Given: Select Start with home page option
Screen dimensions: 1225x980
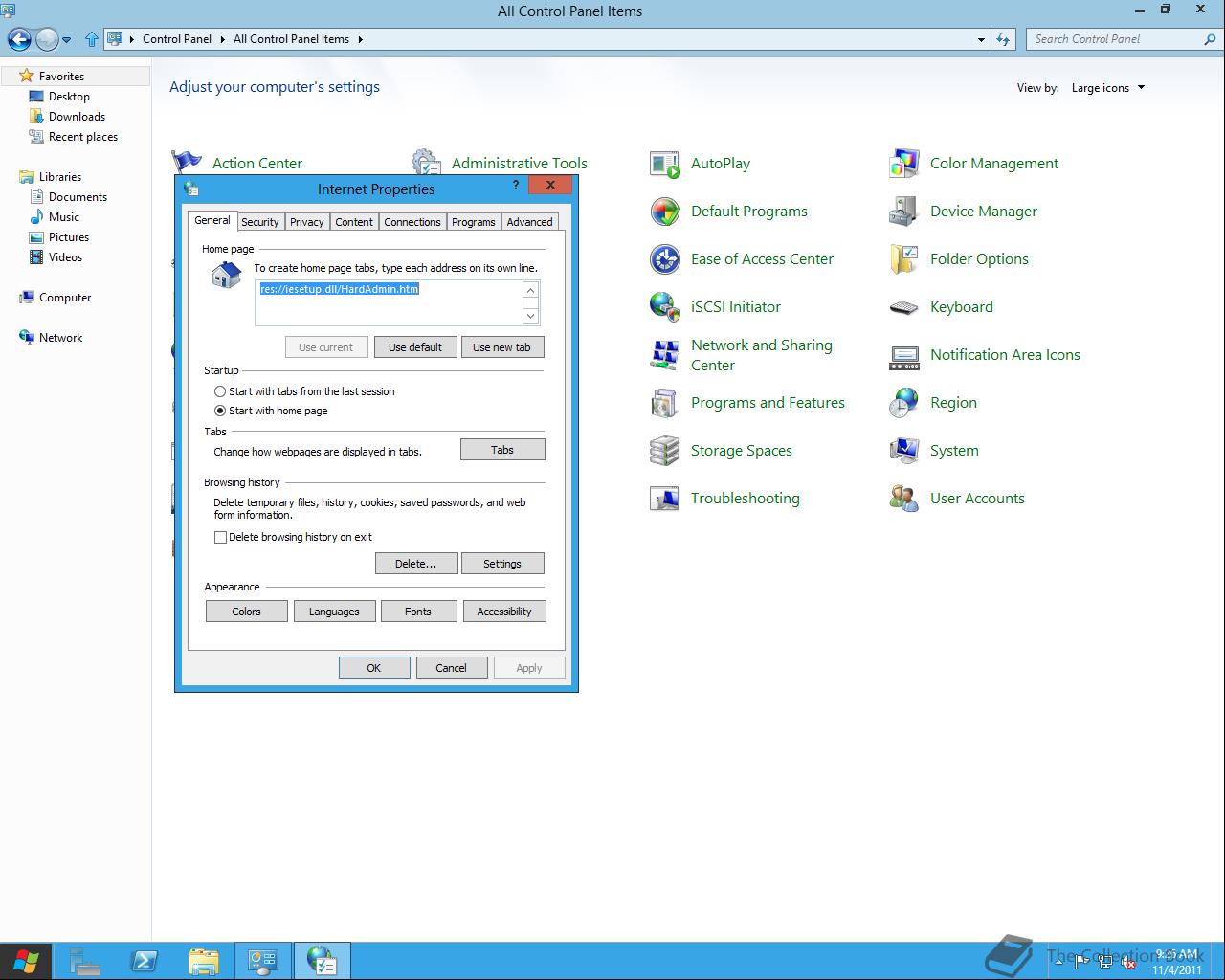Looking at the screenshot, I should (x=220, y=411).
